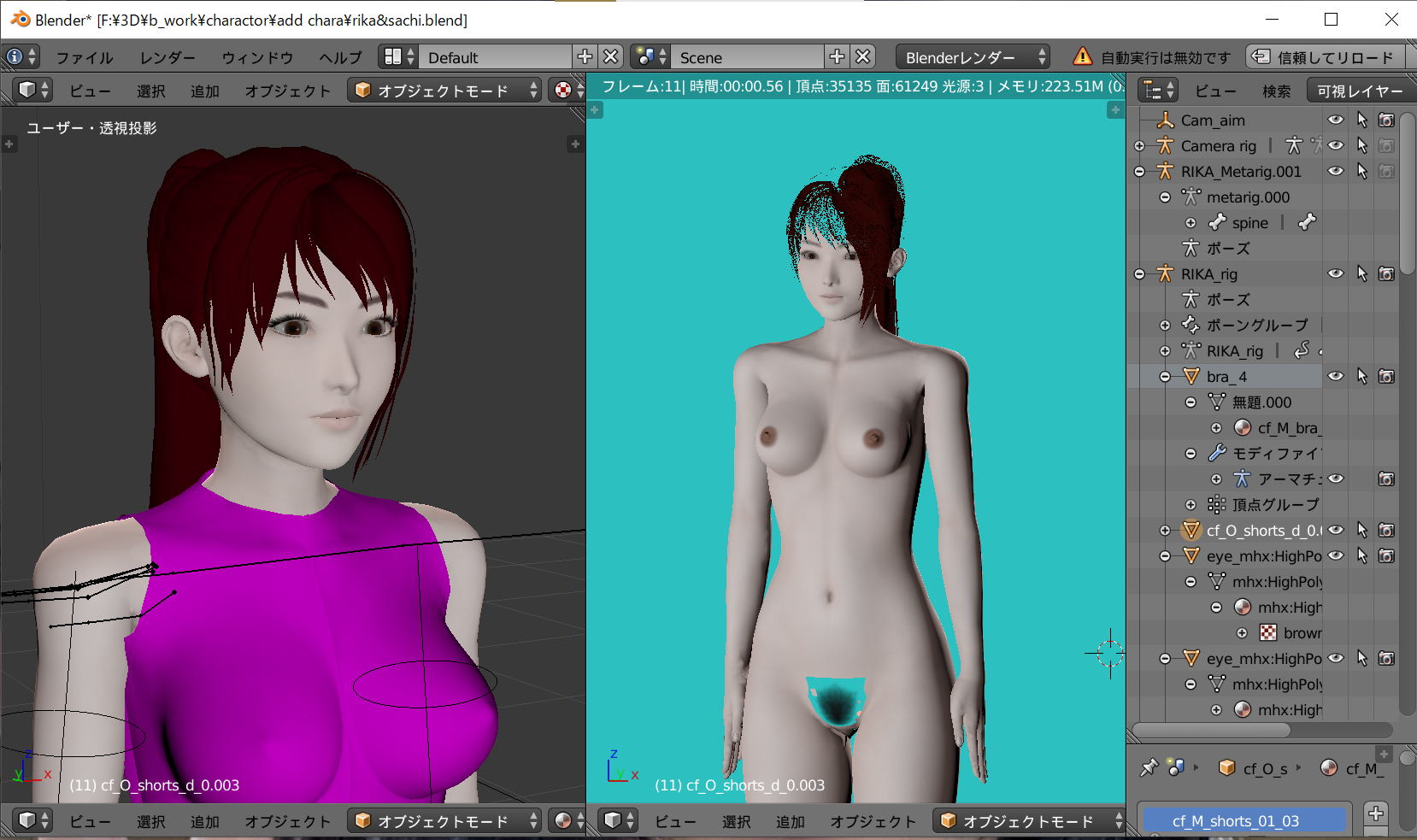The image size is (1417, 840).
Task: Click the outliner editor type icon
Action: tap(1158, 91)
